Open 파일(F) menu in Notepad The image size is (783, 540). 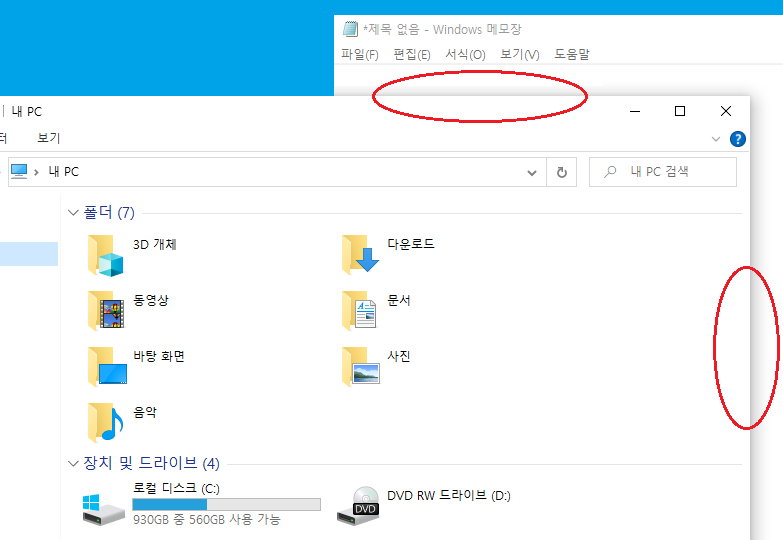[x=360, y=54]
